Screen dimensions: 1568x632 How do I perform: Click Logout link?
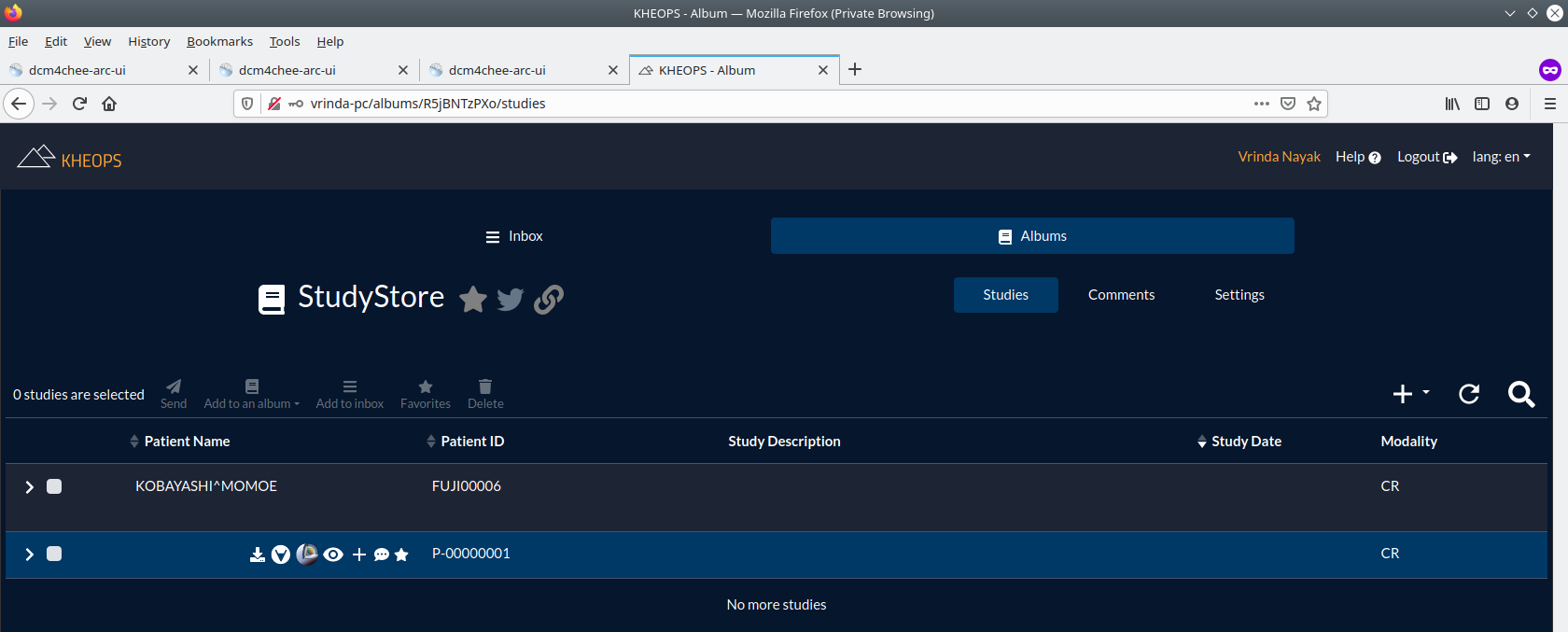pos(1427,157)
